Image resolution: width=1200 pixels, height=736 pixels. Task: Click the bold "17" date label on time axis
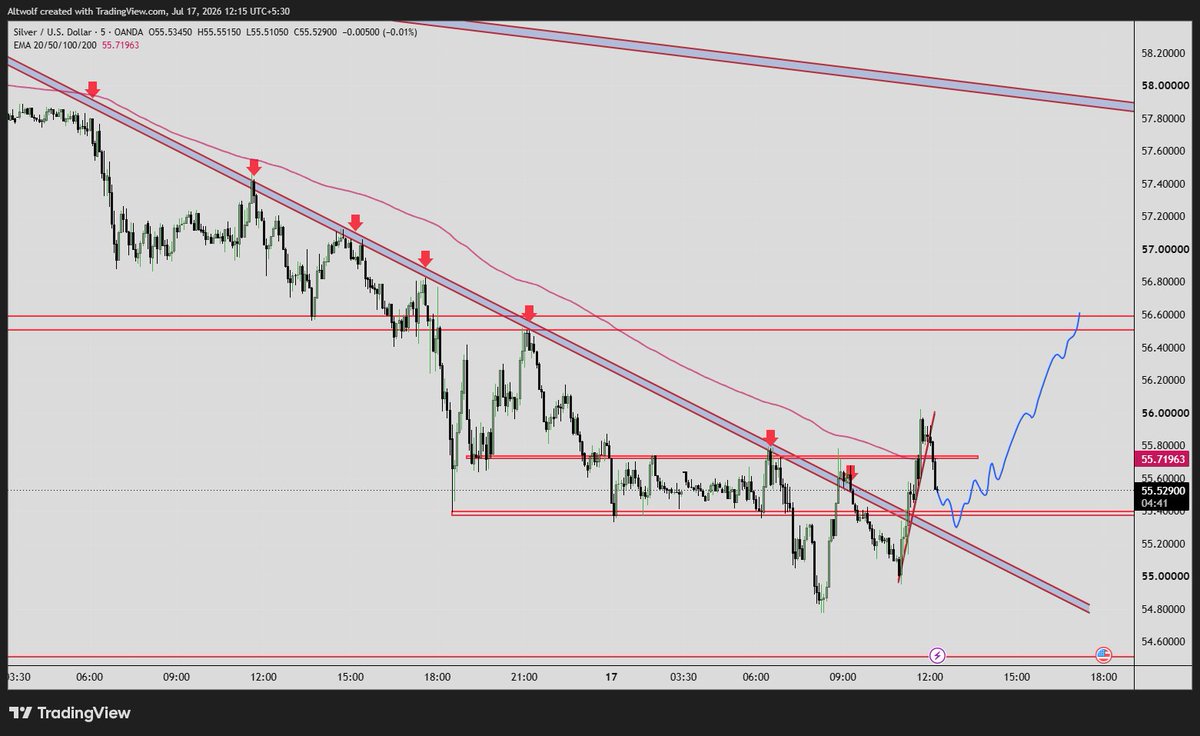[x=612, y=677]
